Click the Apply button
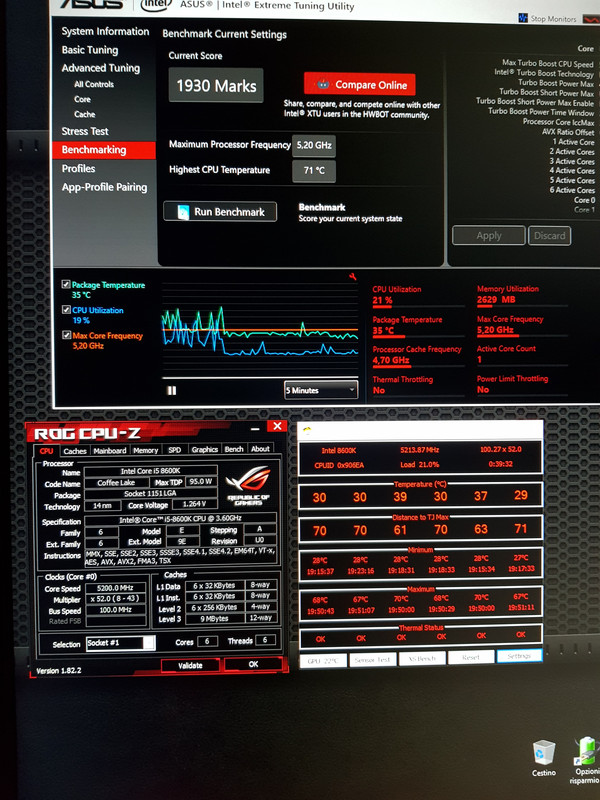 (x=489, y=236)
